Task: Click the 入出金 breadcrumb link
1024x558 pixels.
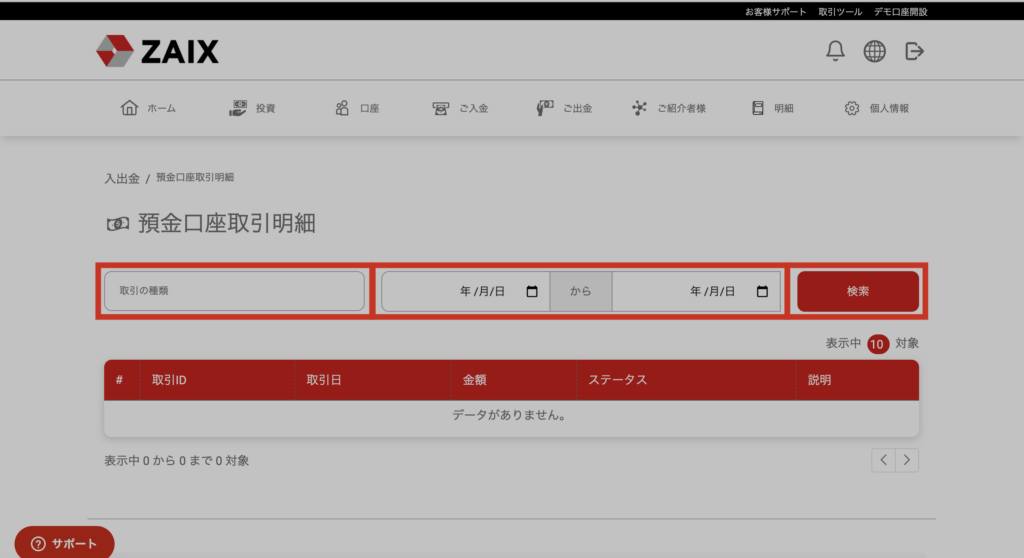Action: tap(122, 178)
